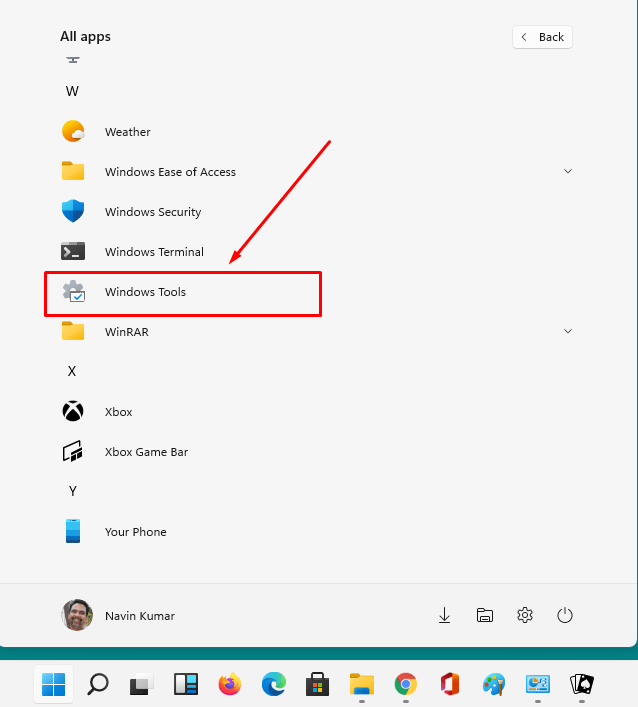The height and width of the screenshot is (707, 638).
Task: Click the Navin Kumar account name
Action: pos(140,615)
